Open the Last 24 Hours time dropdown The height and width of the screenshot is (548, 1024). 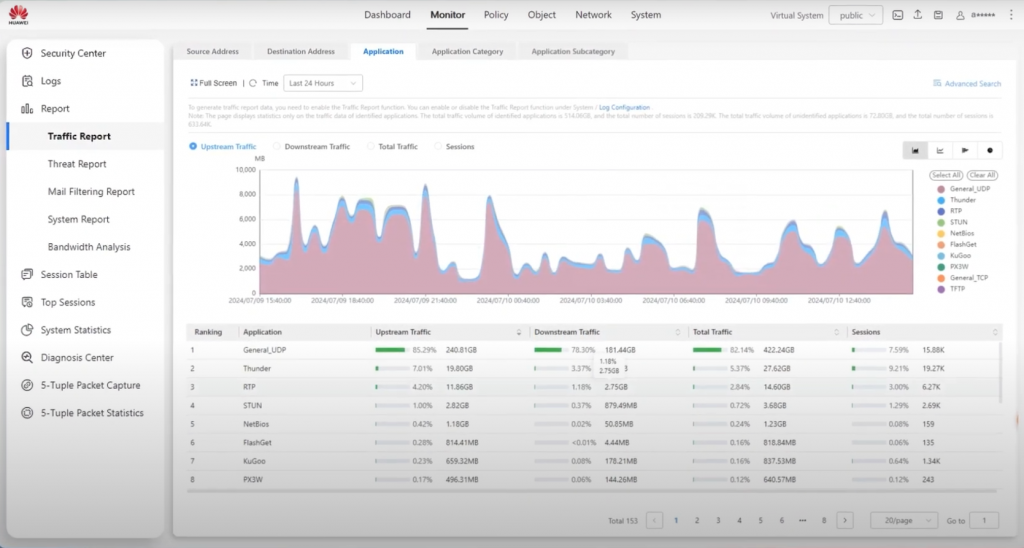323,83
